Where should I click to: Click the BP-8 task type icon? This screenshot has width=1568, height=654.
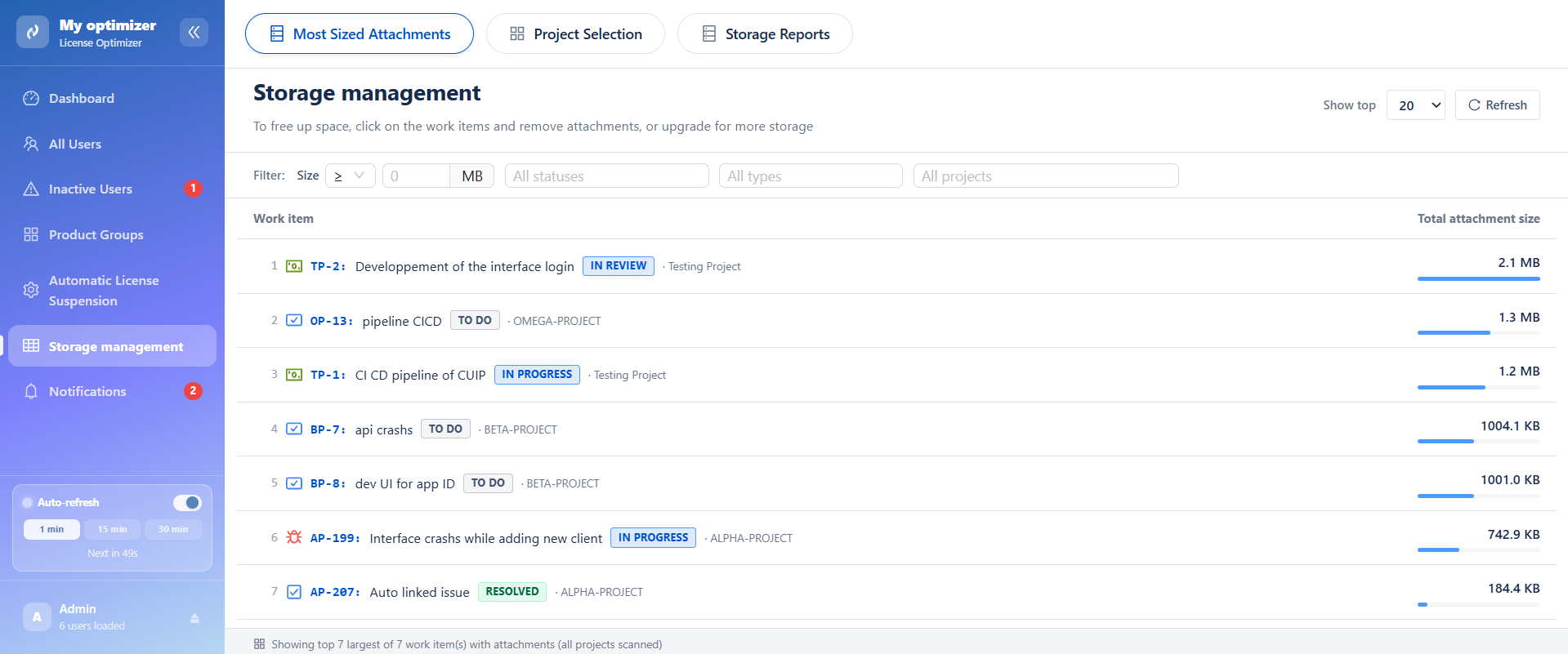point(294,483)
